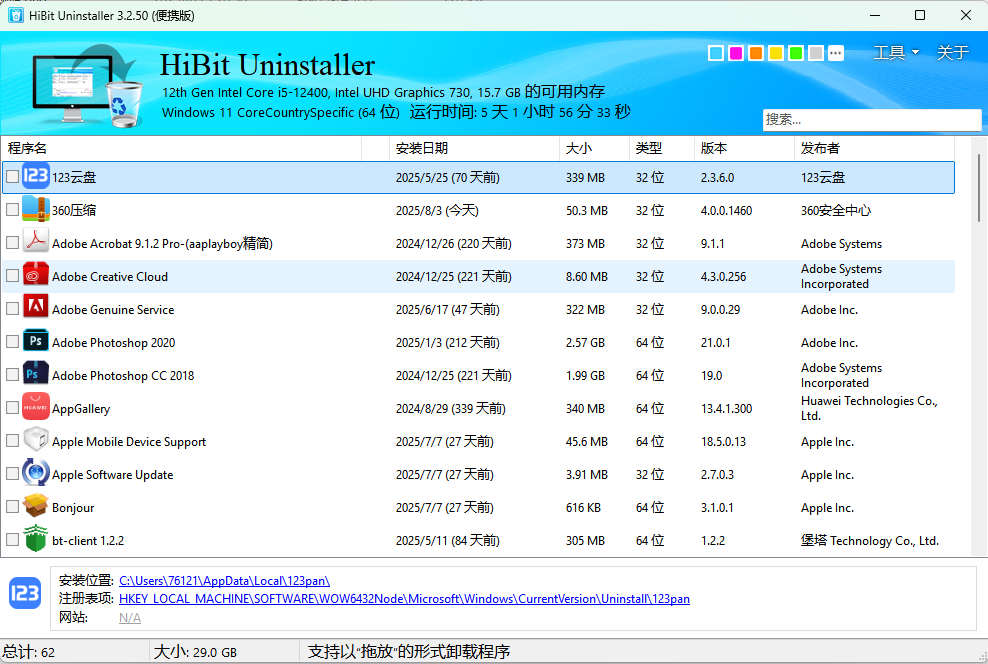
Task: Select the Adobe Photoshop 2020 checkbox
Action: tap(12, 342)
